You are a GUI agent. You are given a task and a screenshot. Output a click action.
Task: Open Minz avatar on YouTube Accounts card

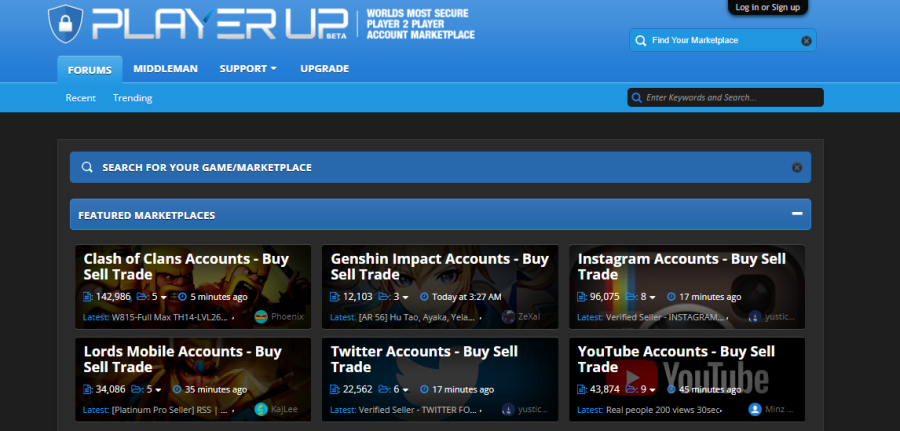(755, 410)
